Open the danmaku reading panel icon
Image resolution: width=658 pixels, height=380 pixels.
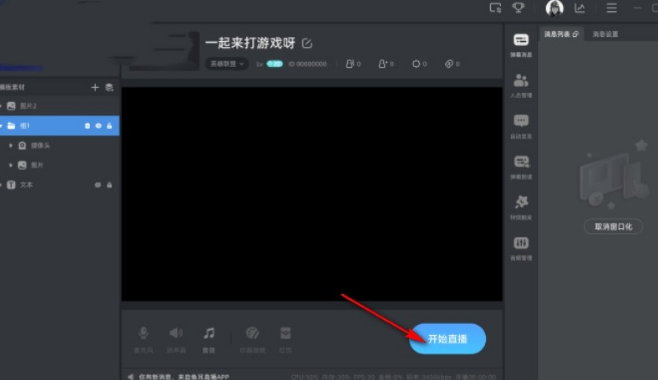pyautogui.click(x=521, y=167)
